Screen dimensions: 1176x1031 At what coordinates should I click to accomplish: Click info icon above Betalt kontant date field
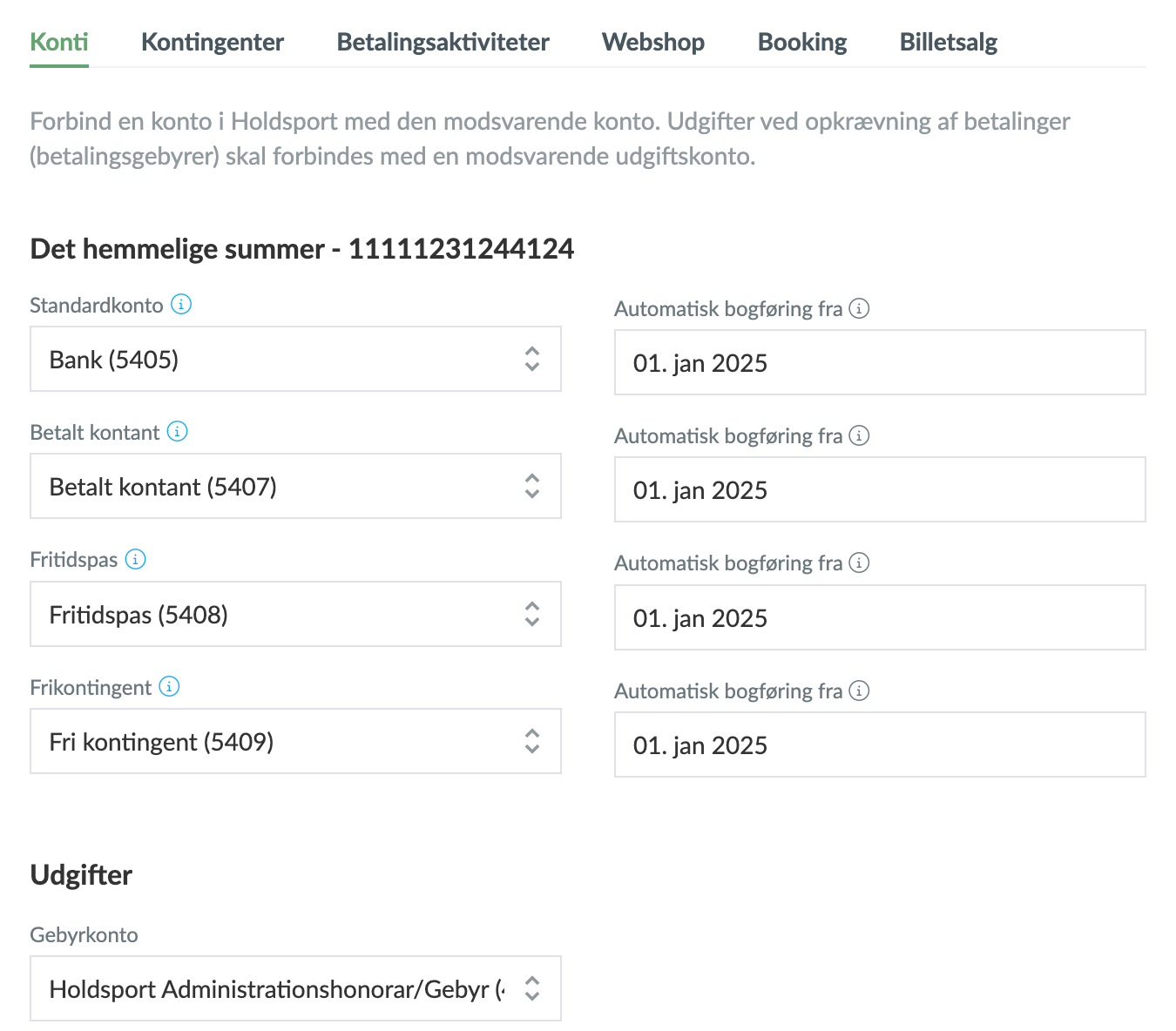(859, 435)
